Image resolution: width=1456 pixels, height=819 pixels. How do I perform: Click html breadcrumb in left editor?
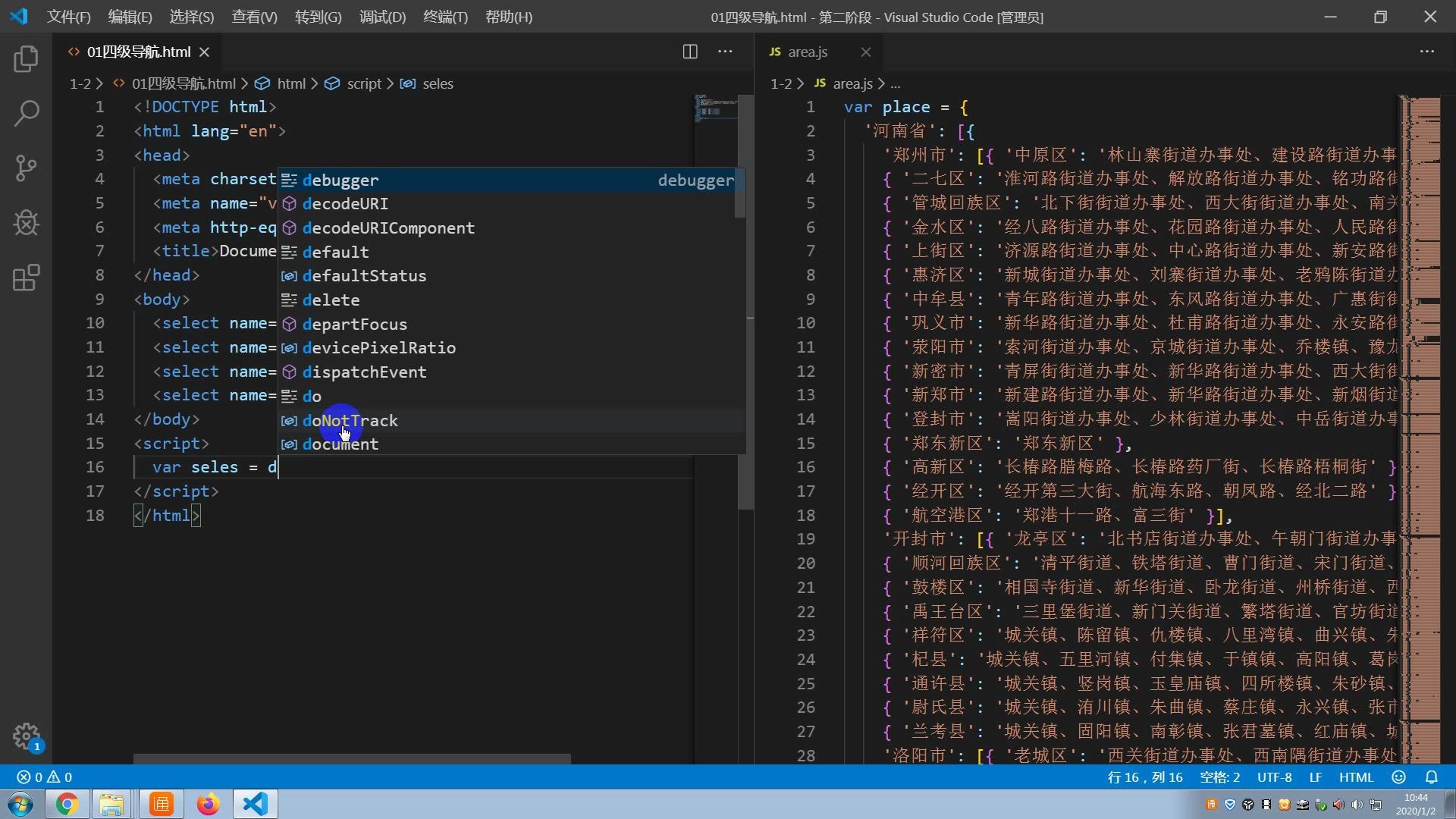click(281, 83)
